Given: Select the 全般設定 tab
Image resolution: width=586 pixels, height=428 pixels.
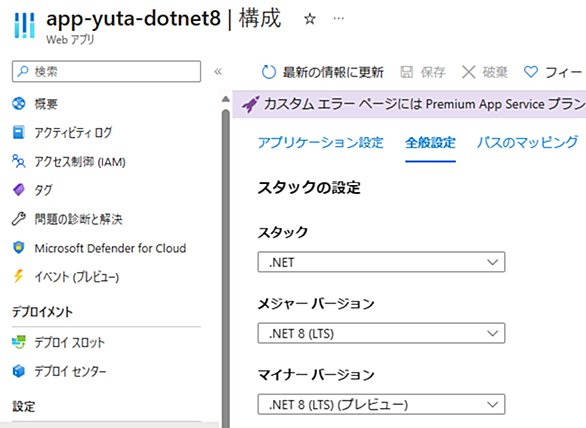Looking at the screenshot, I should [430, 142].
